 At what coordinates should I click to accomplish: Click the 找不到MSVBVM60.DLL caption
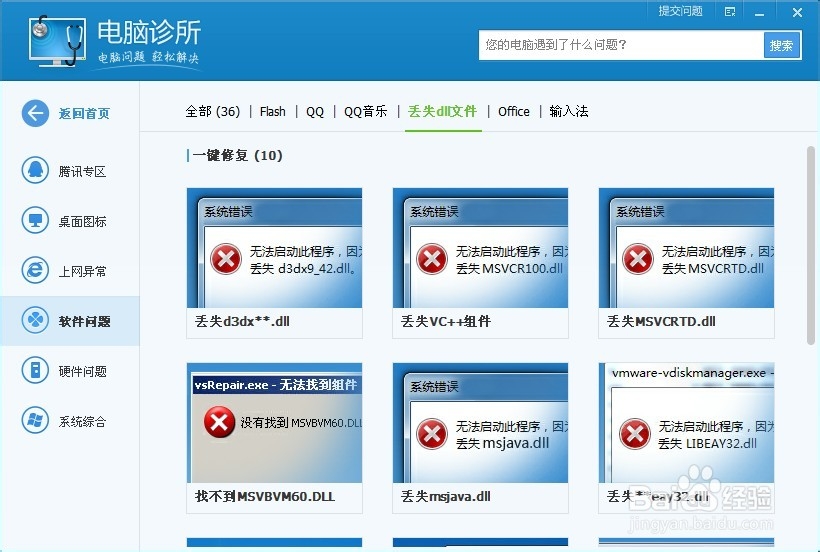pos(265,497)
